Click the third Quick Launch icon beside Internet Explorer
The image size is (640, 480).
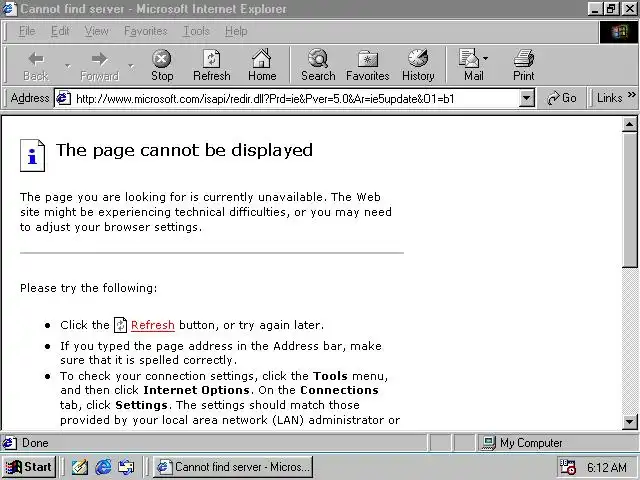click(x=126, y=467)
